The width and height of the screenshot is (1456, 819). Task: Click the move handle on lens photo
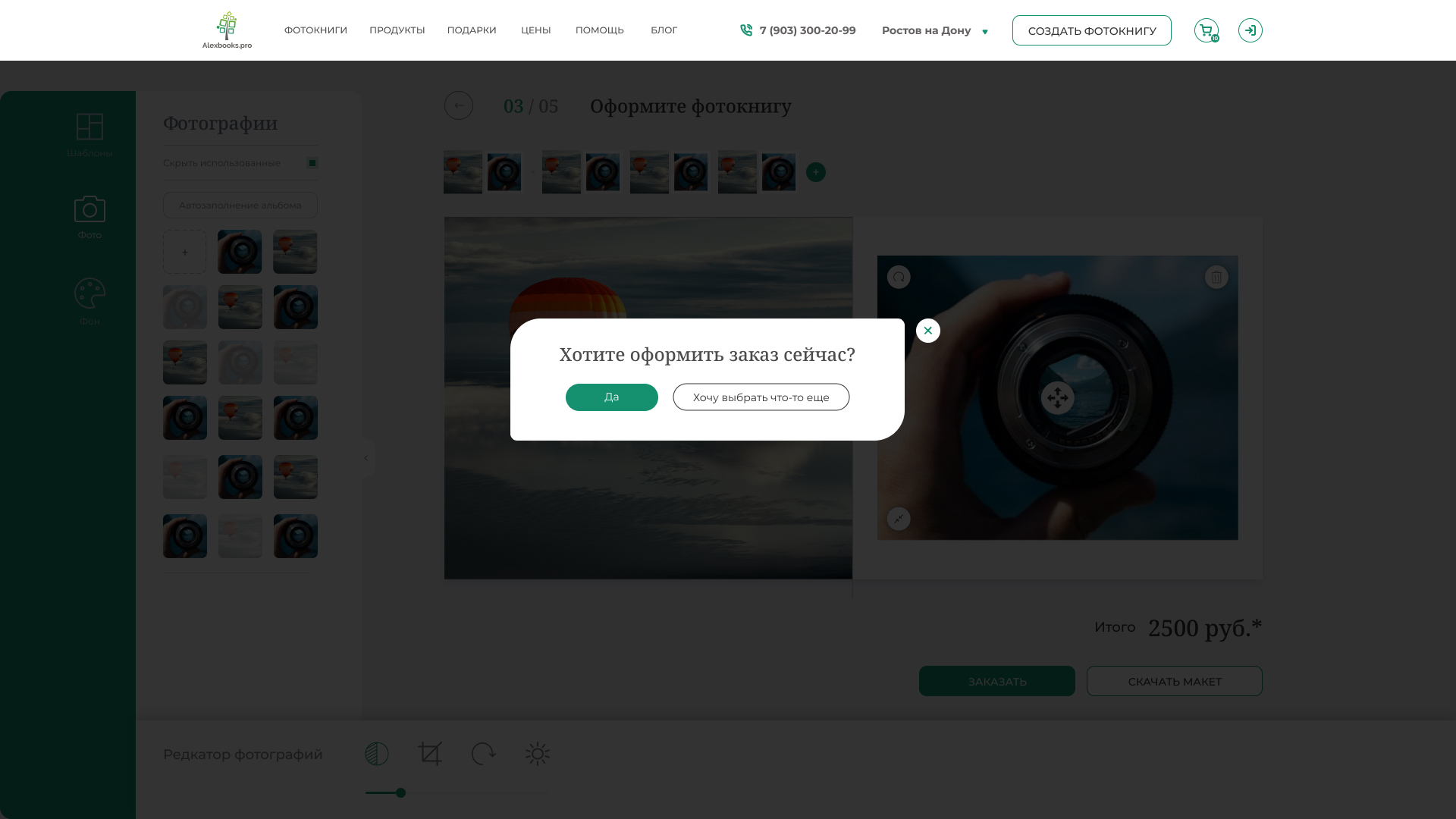click(1058, 398)
